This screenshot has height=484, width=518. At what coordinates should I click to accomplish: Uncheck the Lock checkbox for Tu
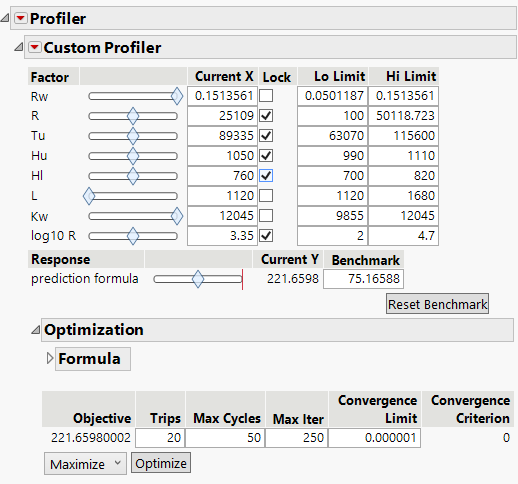click(x=266, y=136)
